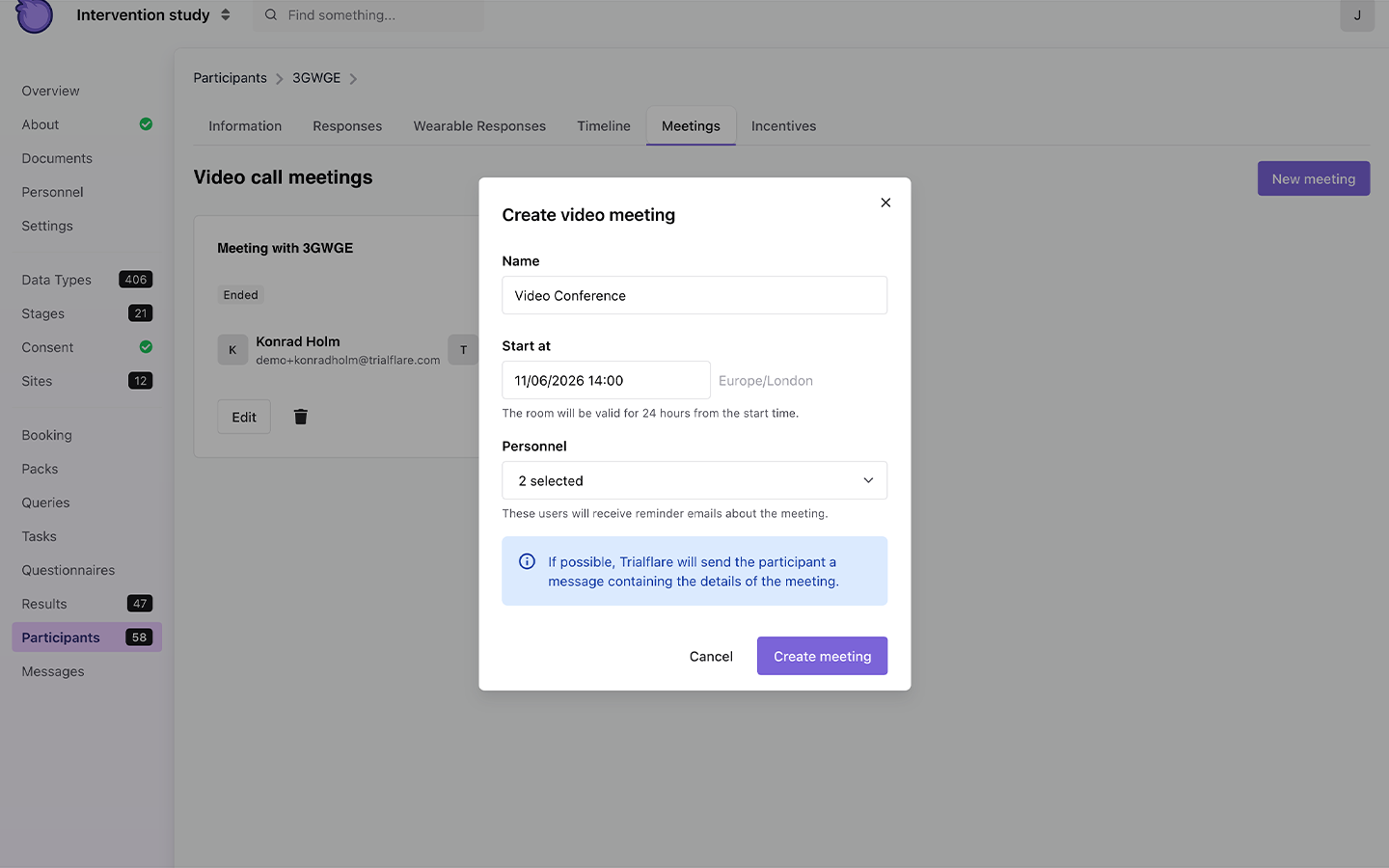Click the K avatar for Konrad Holm
The image size is (1389, 868).
click(232, 350)
